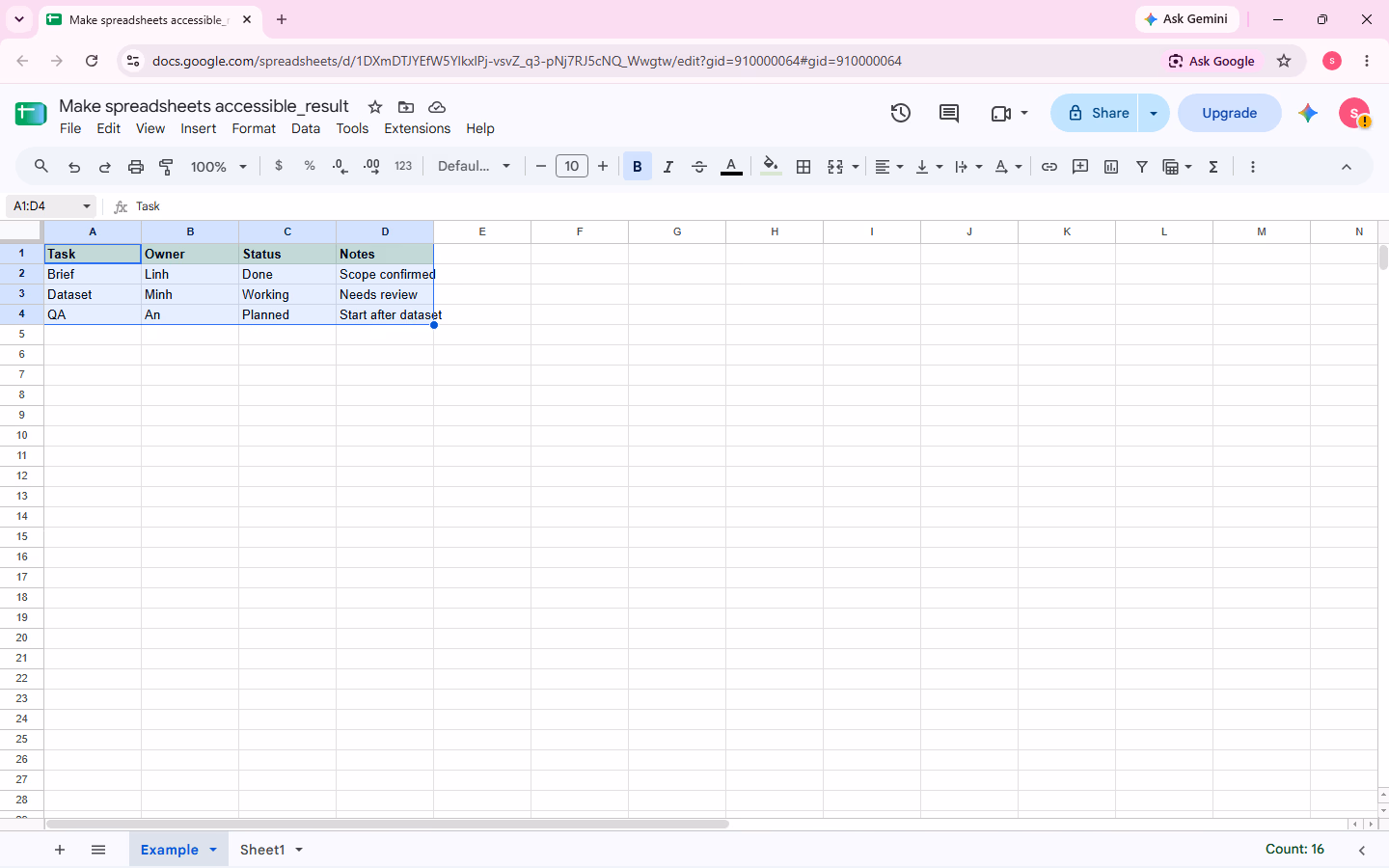Activate the paint format tool
The image size is (1389, 868).
pos(167,167)
